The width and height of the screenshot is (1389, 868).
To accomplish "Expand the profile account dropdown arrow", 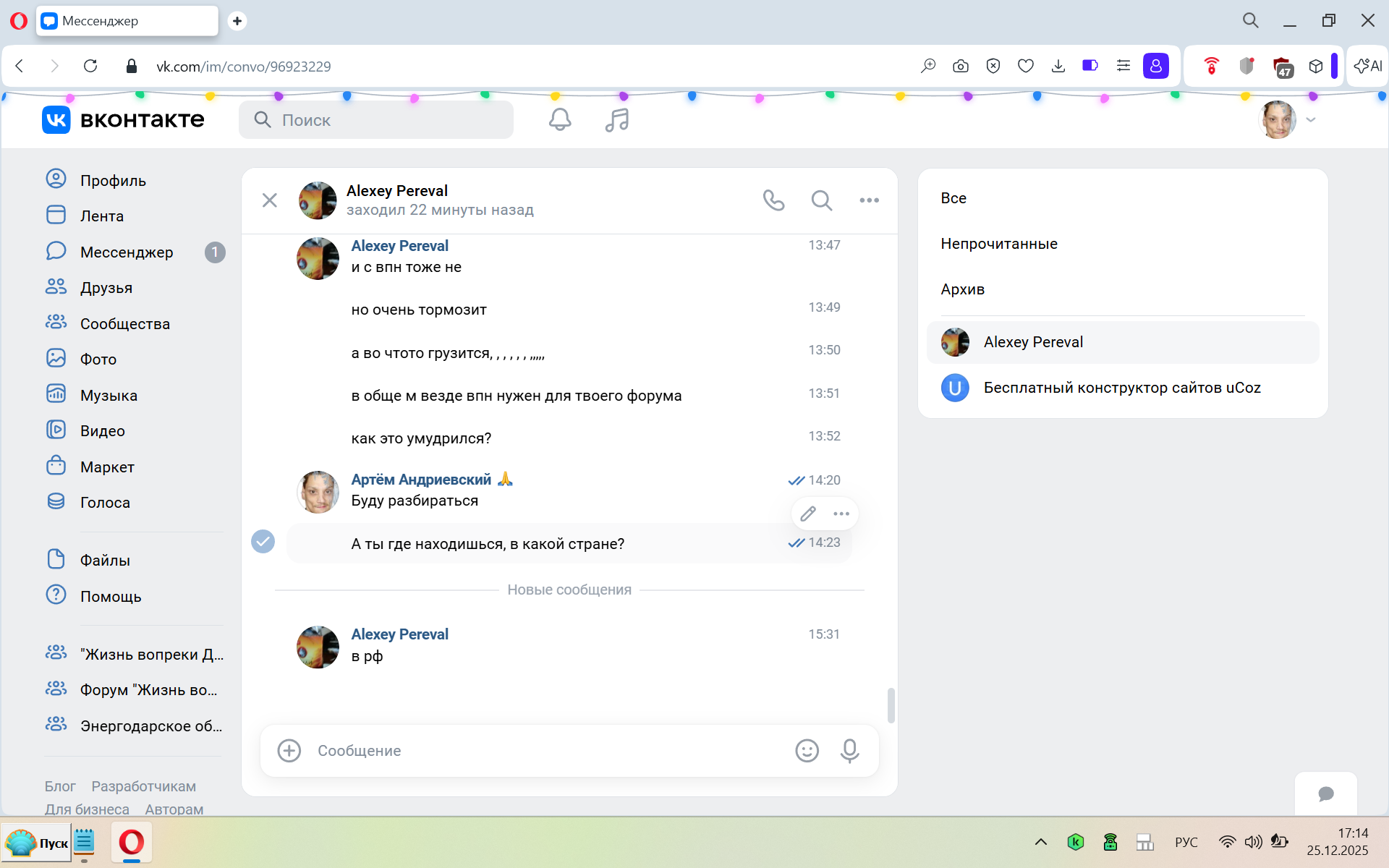I will [1310, 120].
